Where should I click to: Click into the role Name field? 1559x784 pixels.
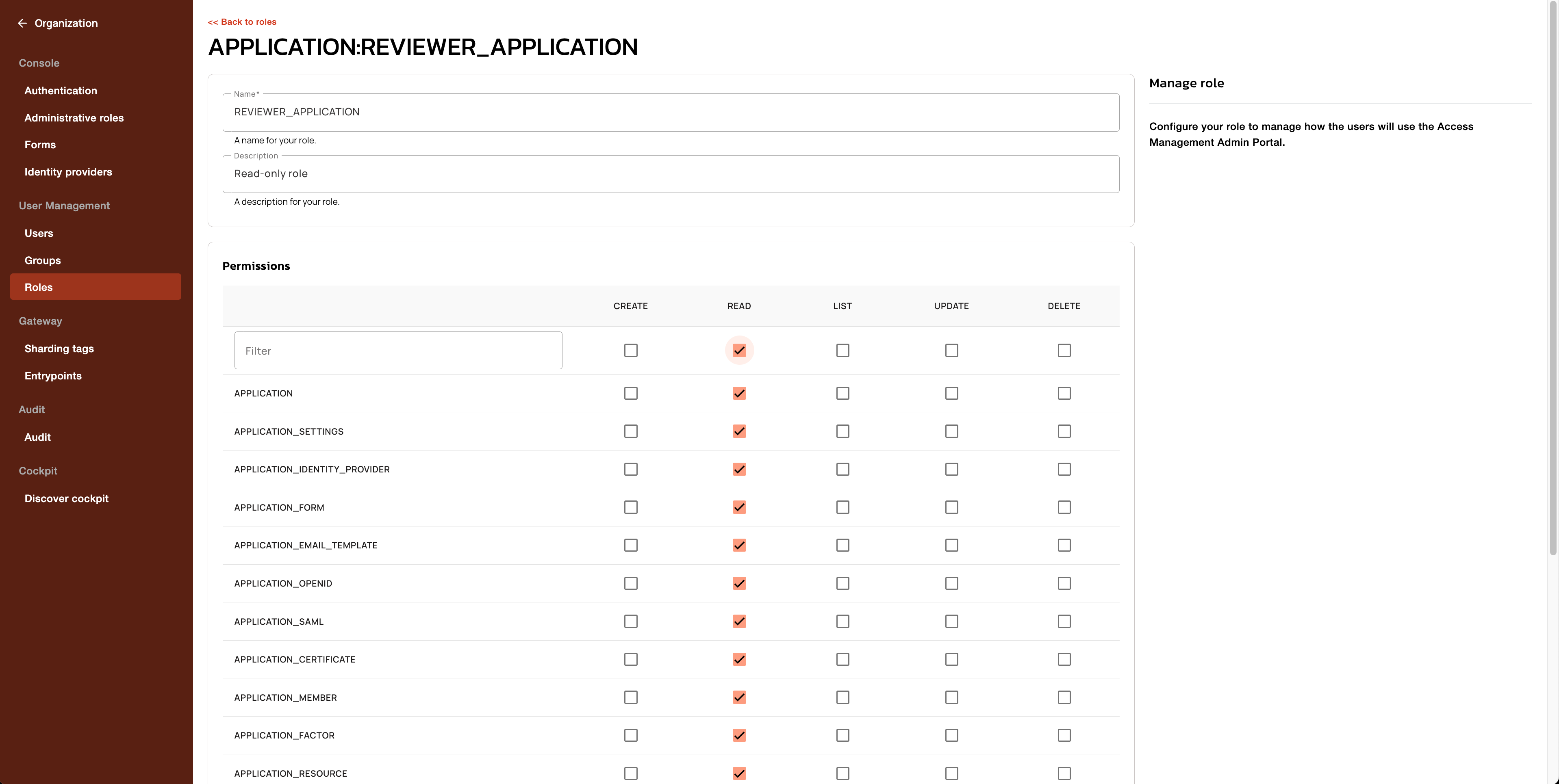[671, 112]
